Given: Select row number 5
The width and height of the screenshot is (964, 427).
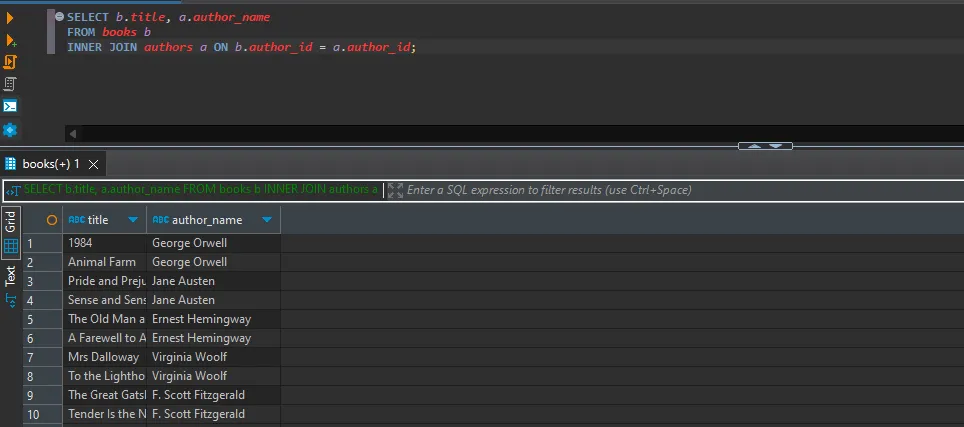Looking at the screenshot, I should (x=42, y=319).
